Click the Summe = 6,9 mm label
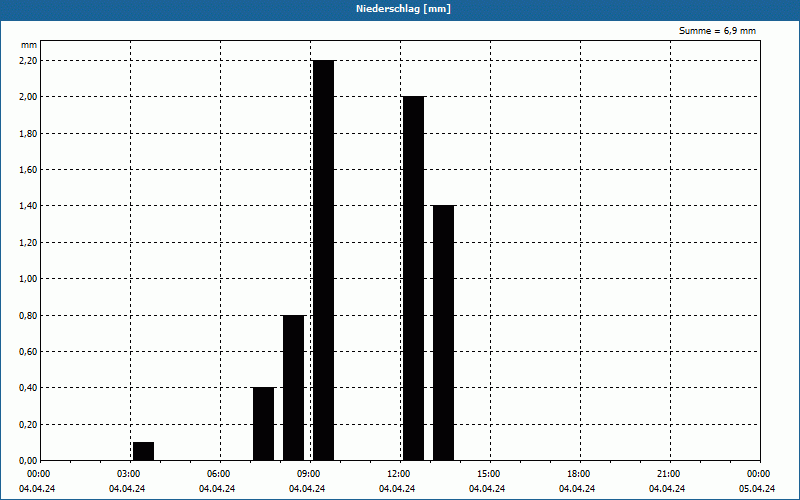Screen dimensions: 800x500 (717, 31)
